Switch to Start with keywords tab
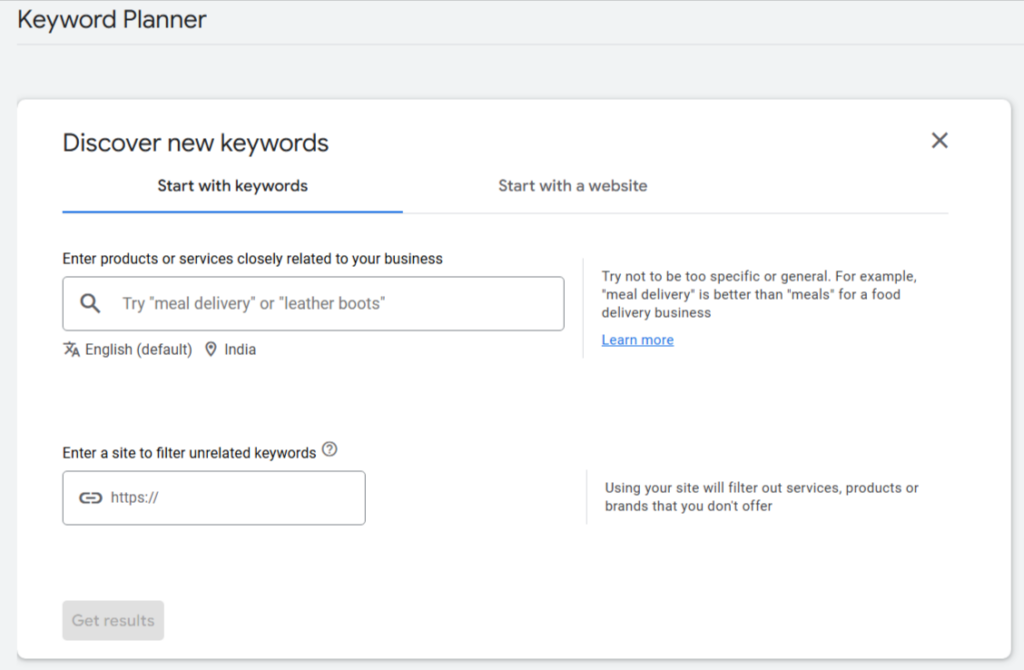Screen dimensions: 1024x670 (x=232, y=186)
